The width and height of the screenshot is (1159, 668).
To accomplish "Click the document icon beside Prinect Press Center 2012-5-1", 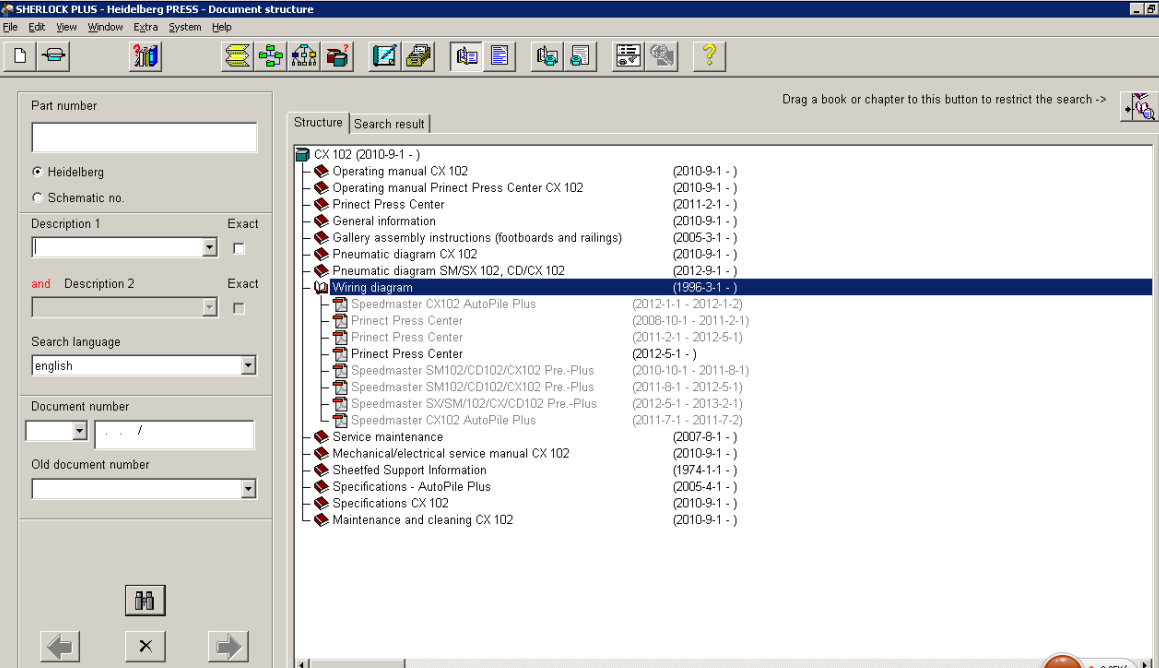I will [340, 354].
